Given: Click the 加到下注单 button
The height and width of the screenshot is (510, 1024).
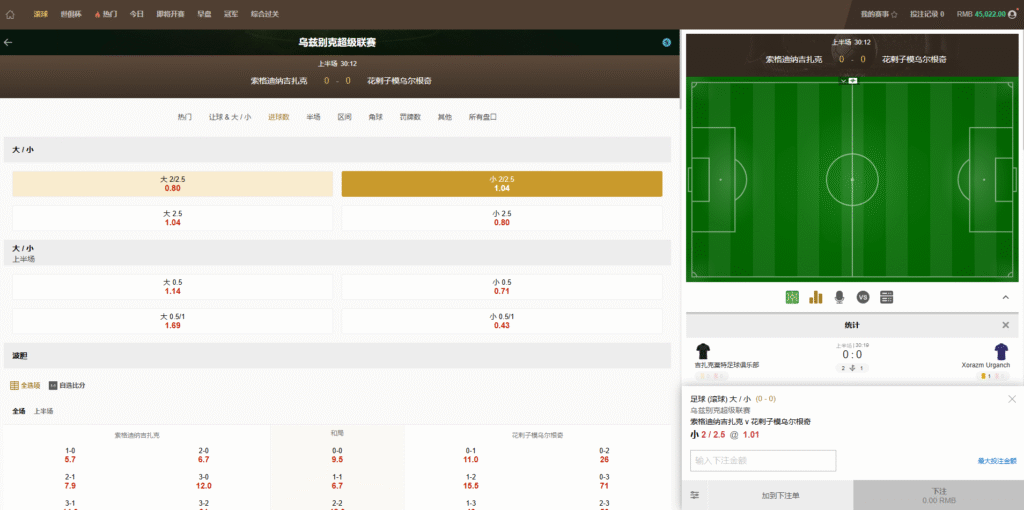Looking at the screenshot, I should (780, 495).
